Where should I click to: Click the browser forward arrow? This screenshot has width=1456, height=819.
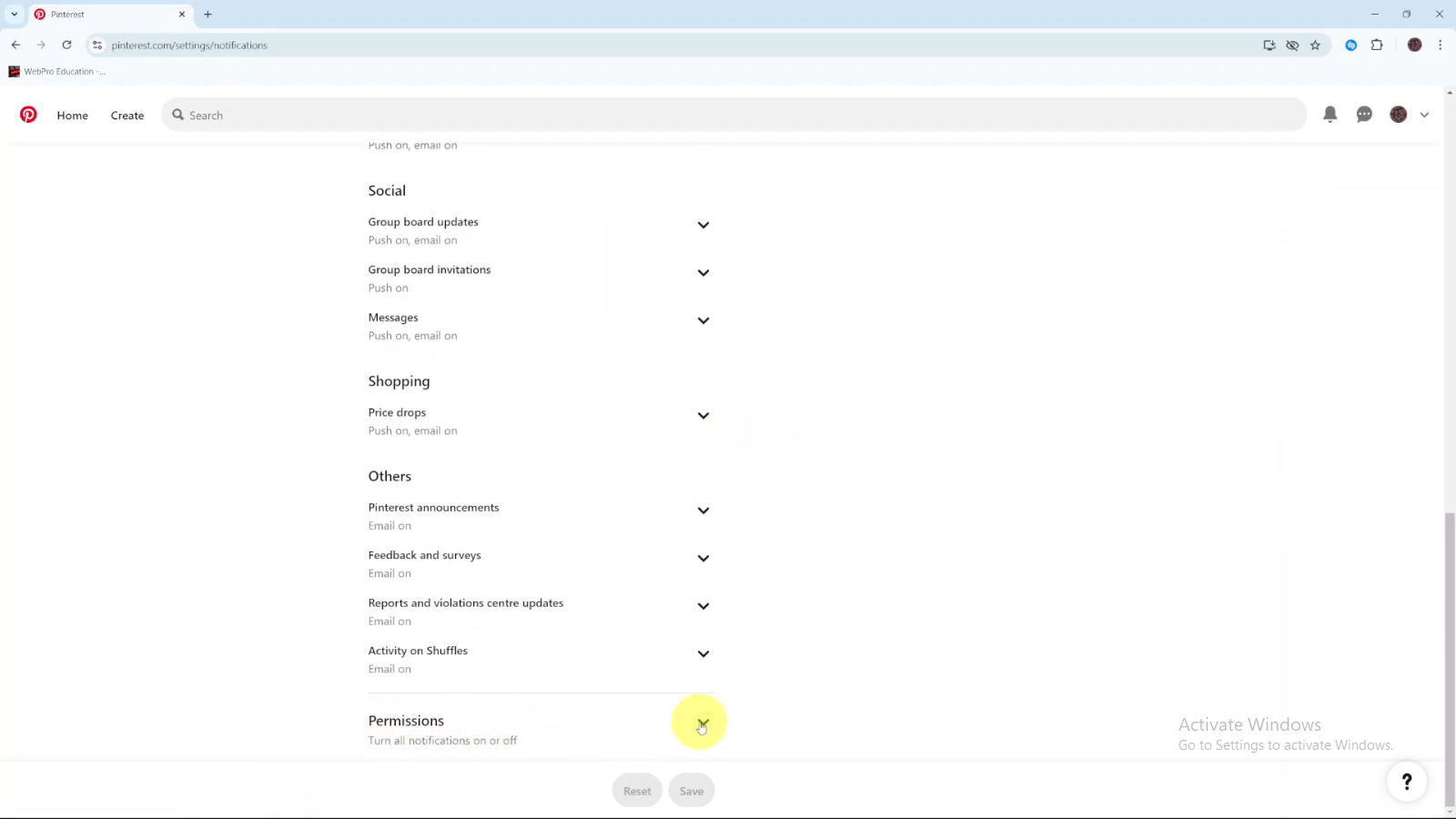pyautogui.click(x=41, y=45)
